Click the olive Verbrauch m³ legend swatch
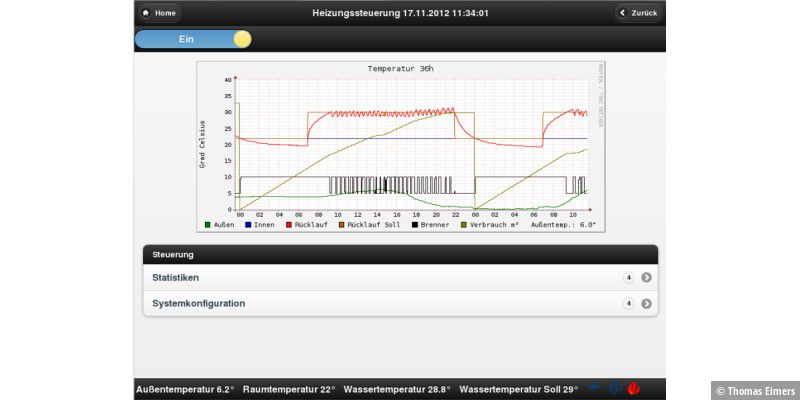The width and height of the screenshot is (800, 400). (x=463, y=225)
